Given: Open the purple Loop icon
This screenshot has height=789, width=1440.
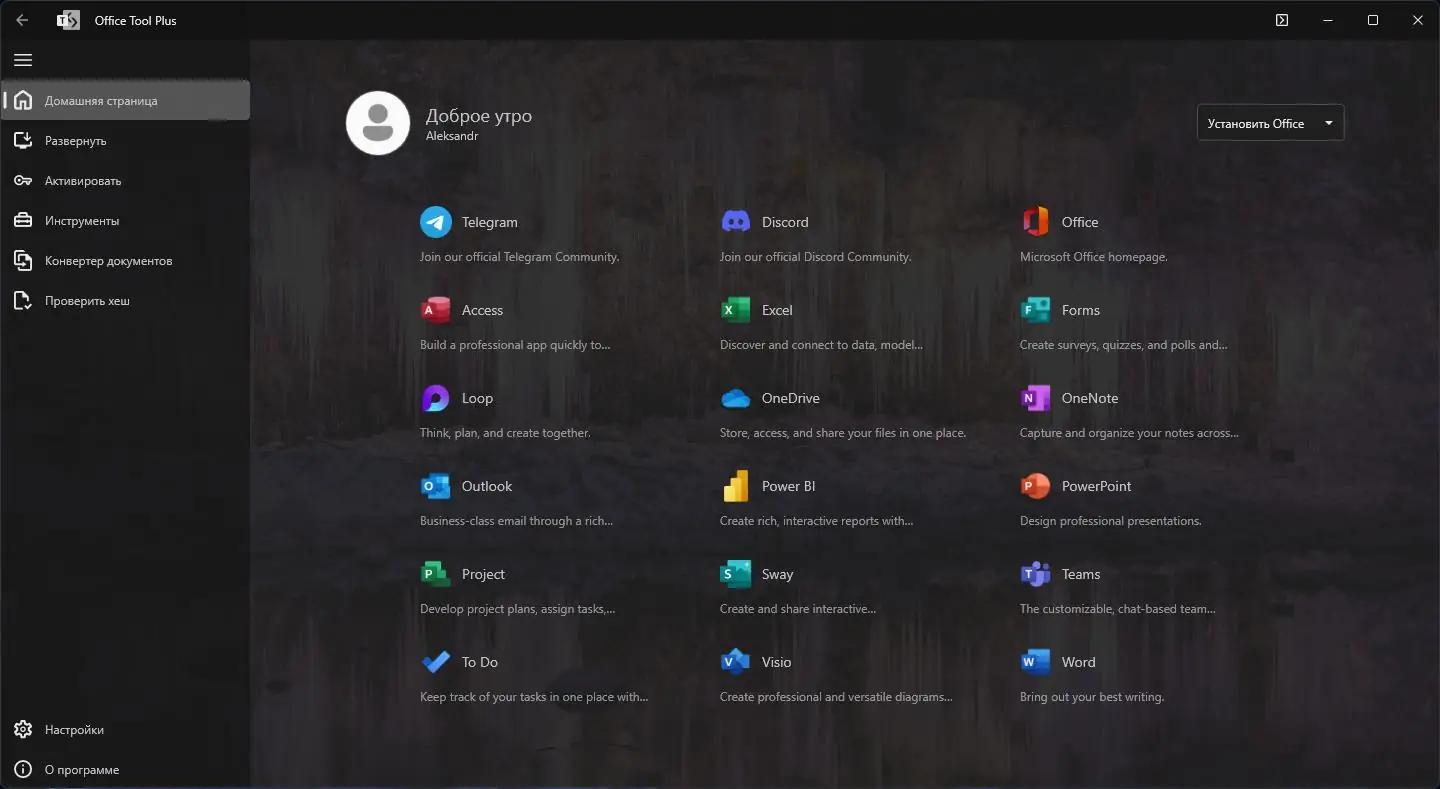Looking at the screenshot, I should (436, 398).
